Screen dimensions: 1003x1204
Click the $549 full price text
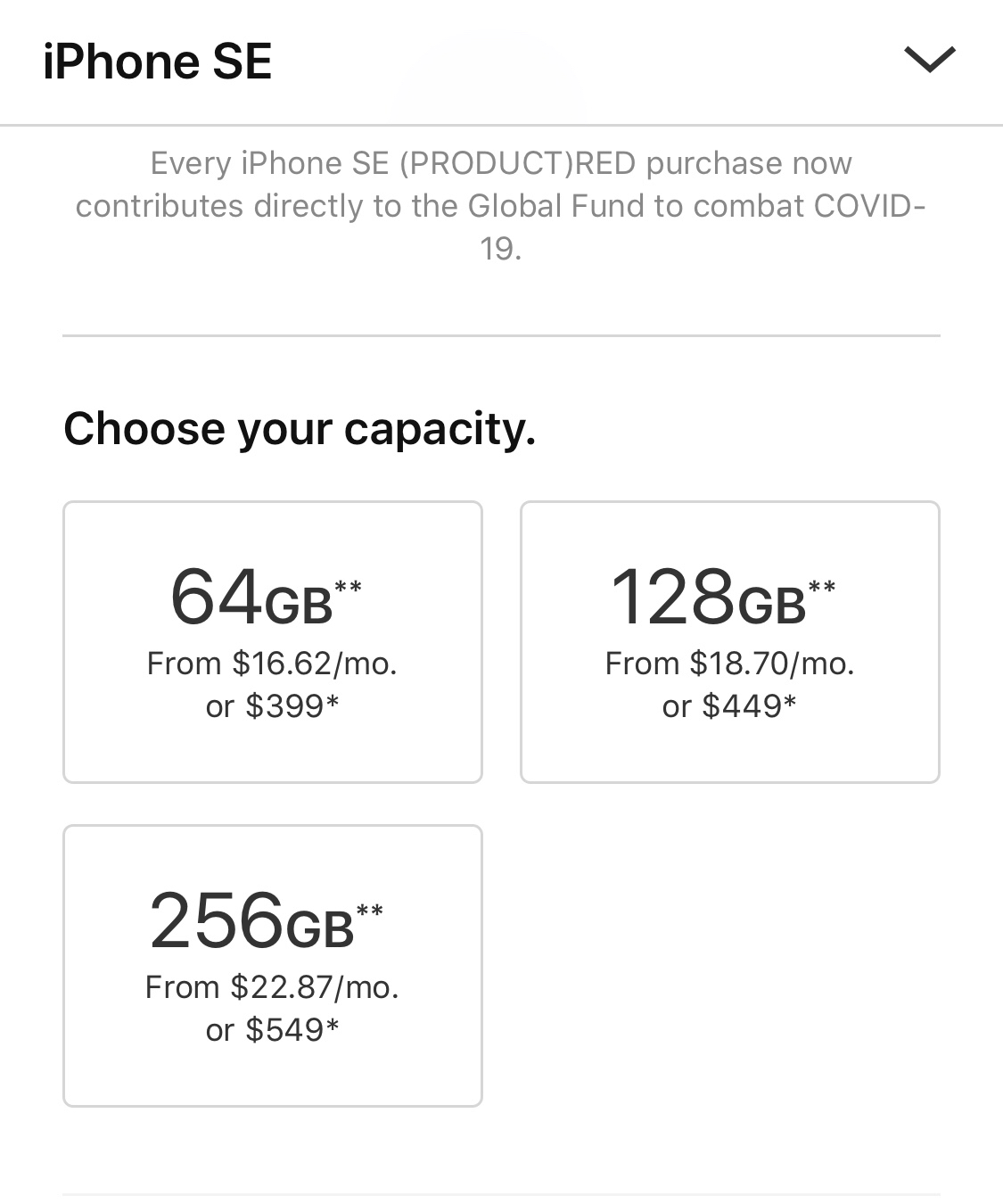272,1030
